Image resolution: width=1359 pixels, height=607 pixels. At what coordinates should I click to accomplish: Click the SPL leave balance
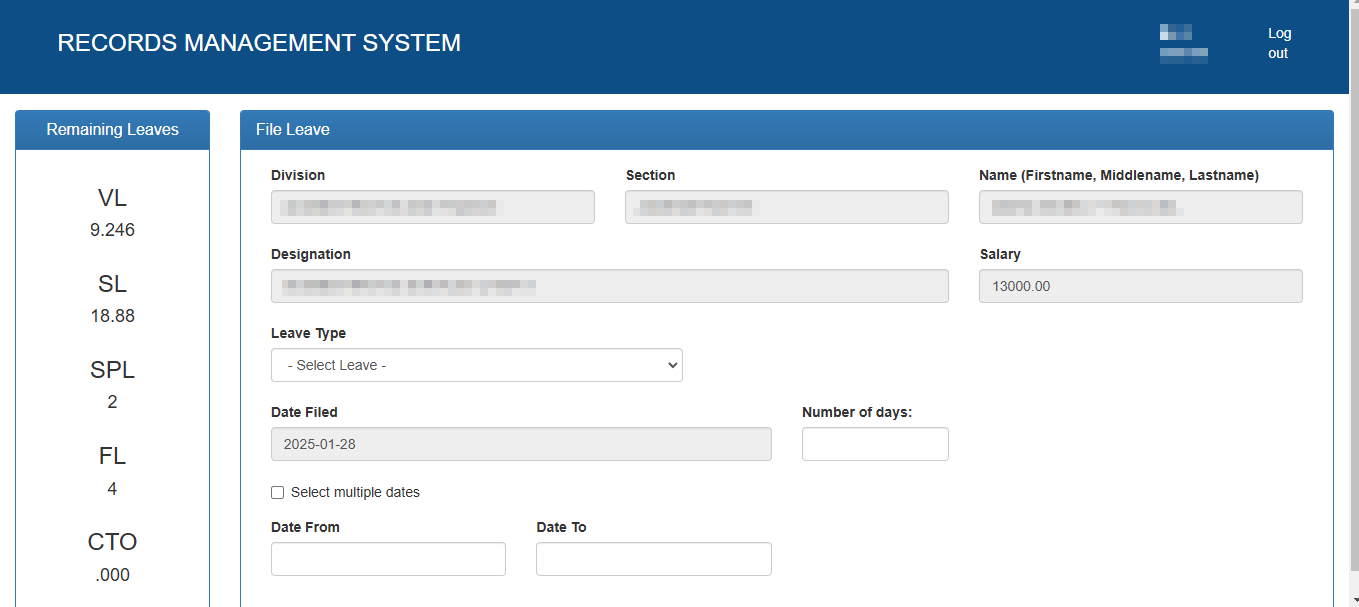click(112, 384)
